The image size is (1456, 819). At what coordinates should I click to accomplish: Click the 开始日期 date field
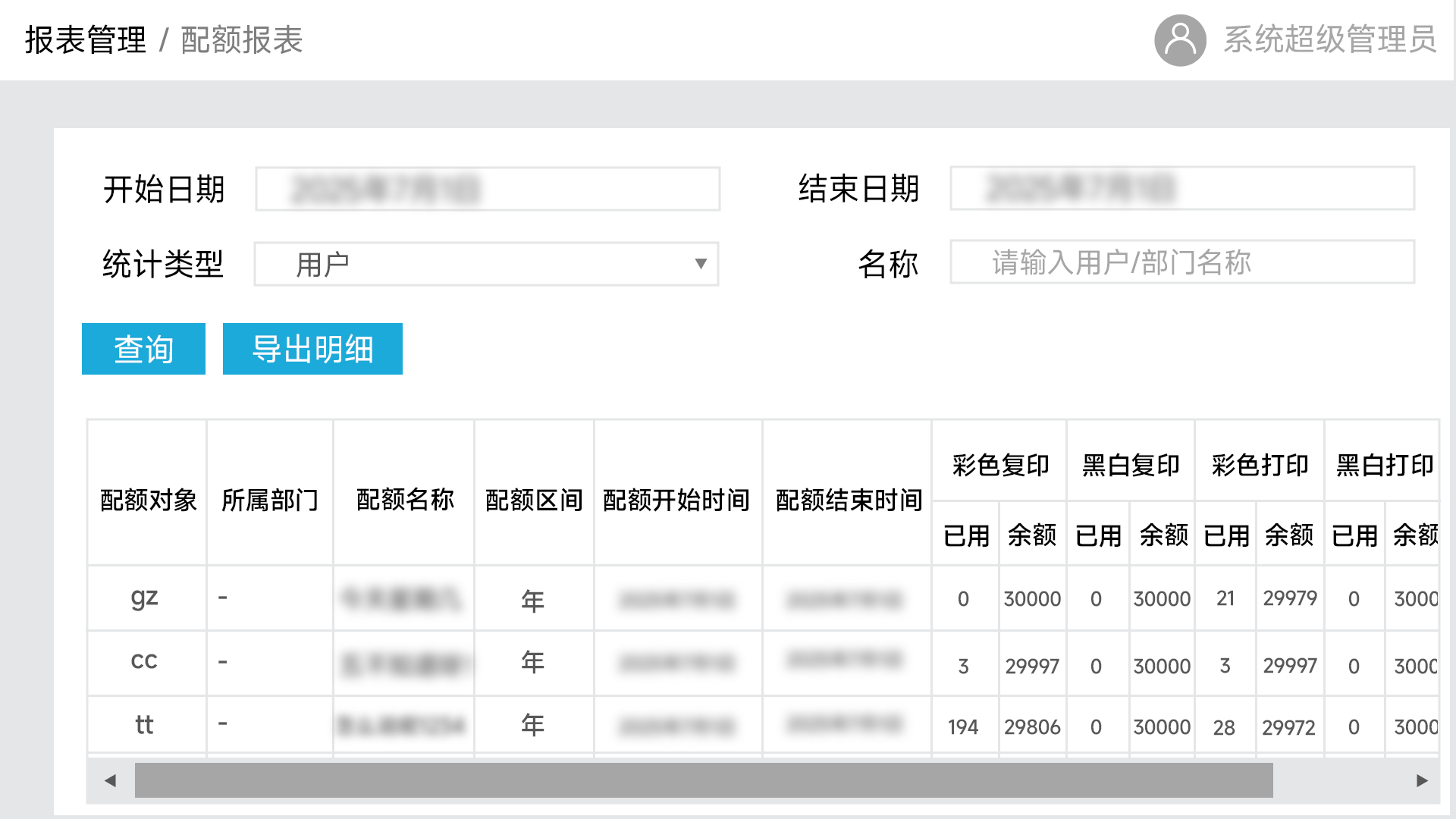pyautogui.click(x=488, y=189)
